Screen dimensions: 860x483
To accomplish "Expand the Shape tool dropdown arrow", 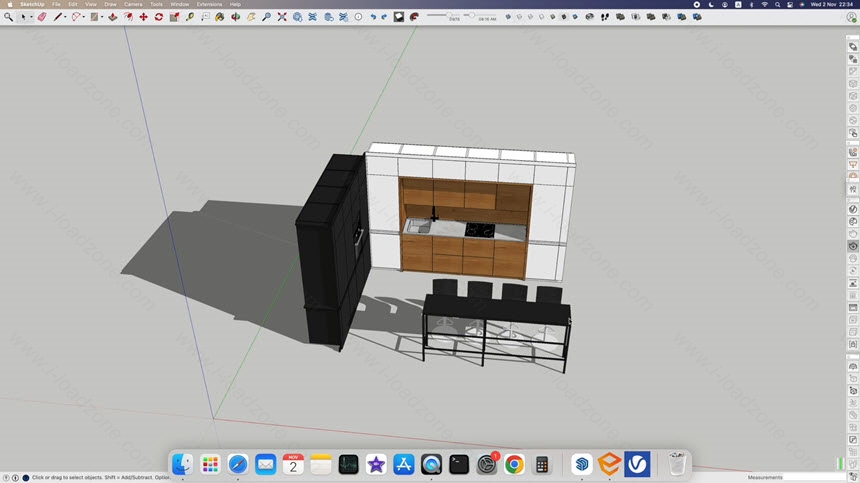I will (x=102, y=17).
